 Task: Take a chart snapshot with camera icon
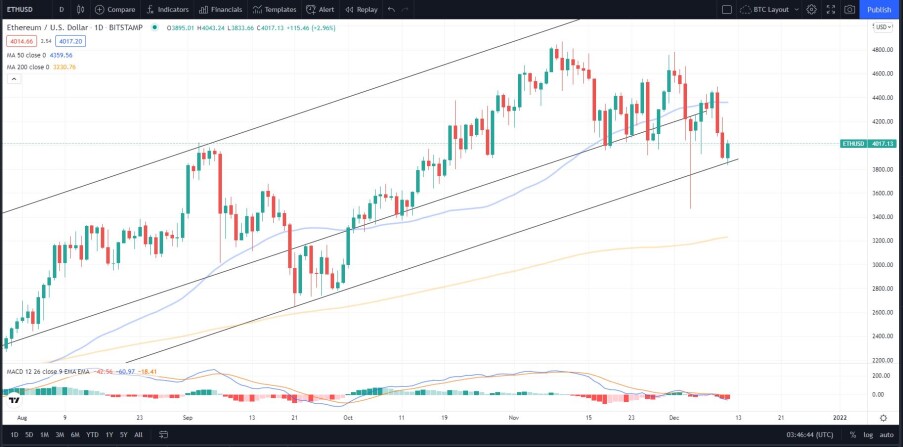click(849, 9)
